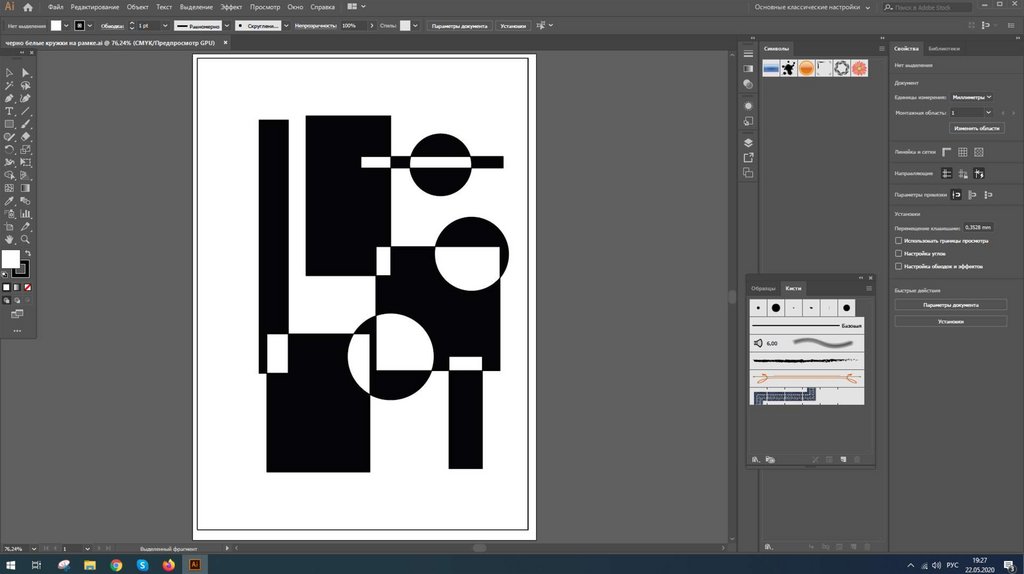Viewport: 1024px width, 574px height.
Task: Click the 'Изменить области' button
Action: tap(976, 129)
